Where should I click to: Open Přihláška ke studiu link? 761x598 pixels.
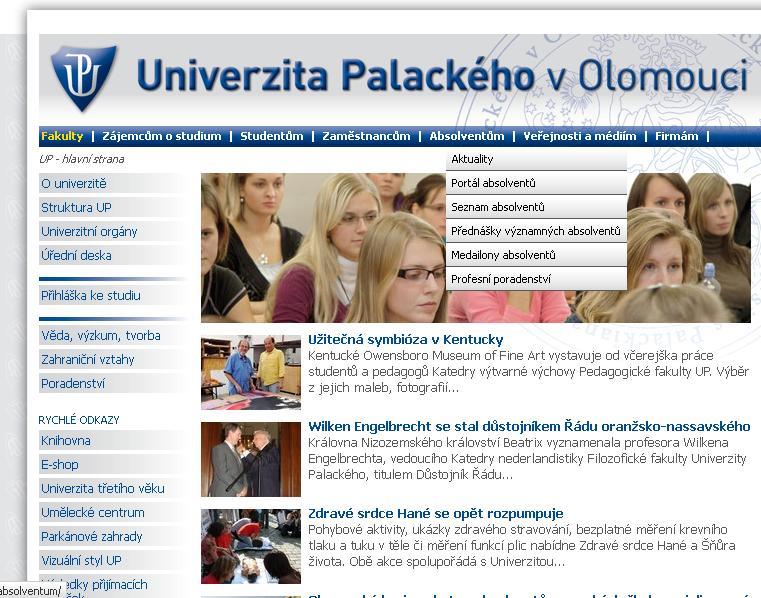(112, 295)
